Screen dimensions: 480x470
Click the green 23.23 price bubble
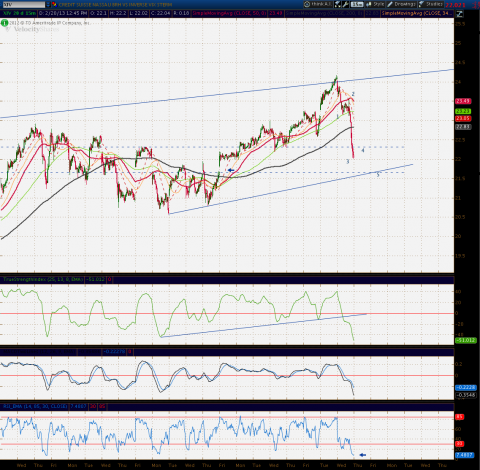[x=463, y=111]
